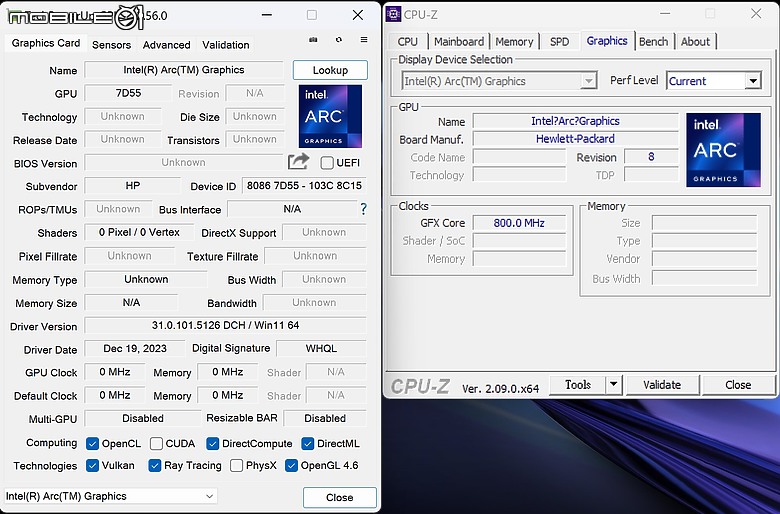This screenshot has height=514, width=780.
Task: Click the BIOS export share icon
Action: tap(298, 162)
